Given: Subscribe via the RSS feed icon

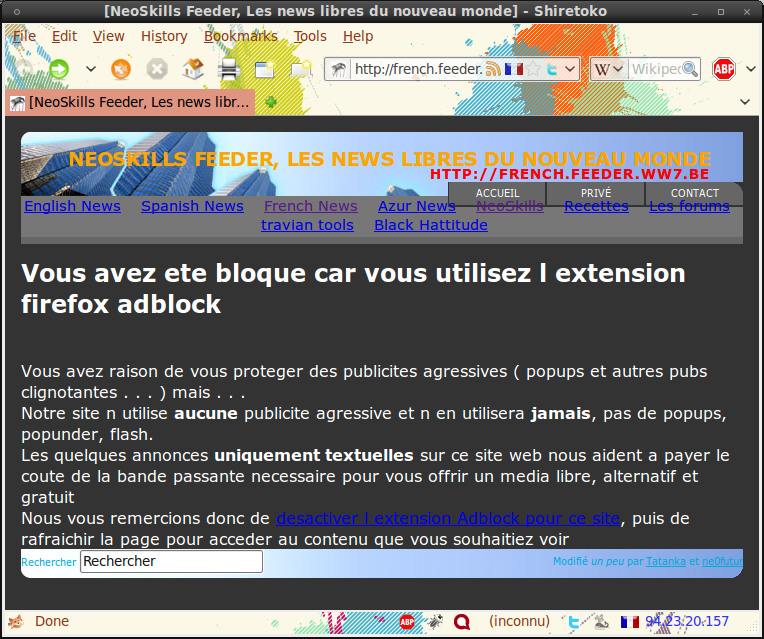Looking at the screenshot, I should point(493,69).
